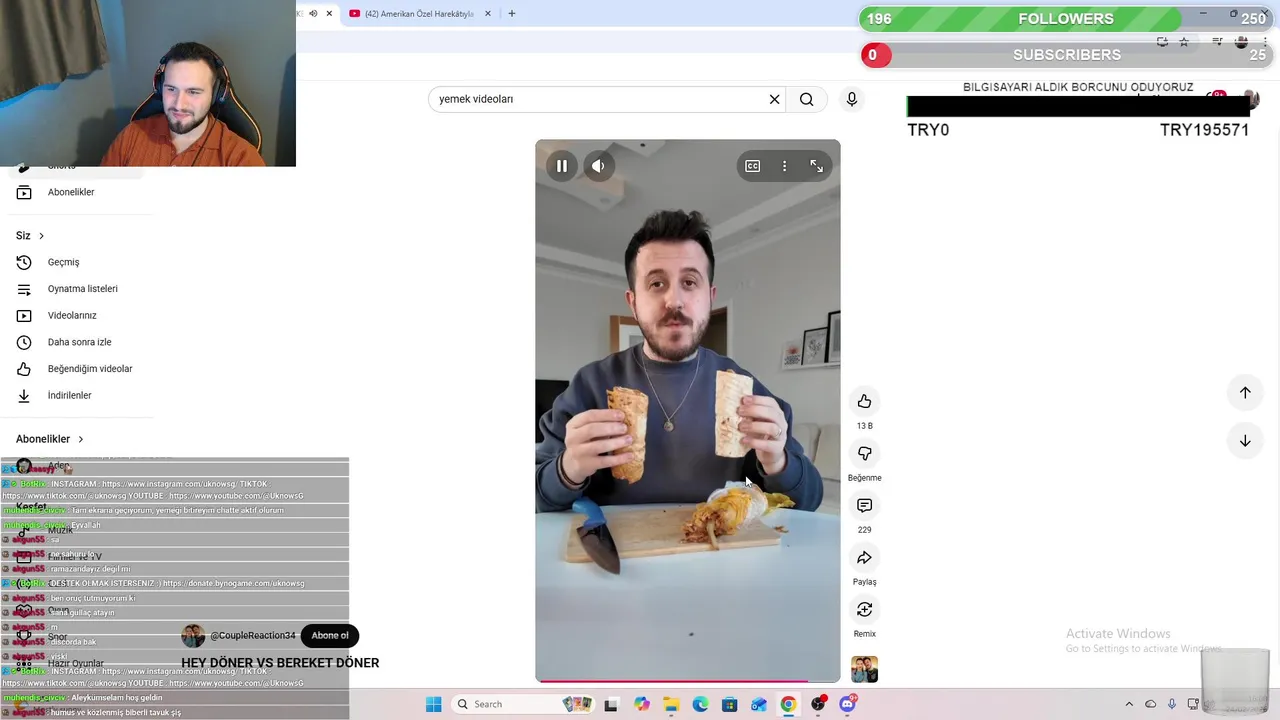Expand the 'Siz' section chevron
This screenshot has height=720, width=1280.
pos(41,236)
